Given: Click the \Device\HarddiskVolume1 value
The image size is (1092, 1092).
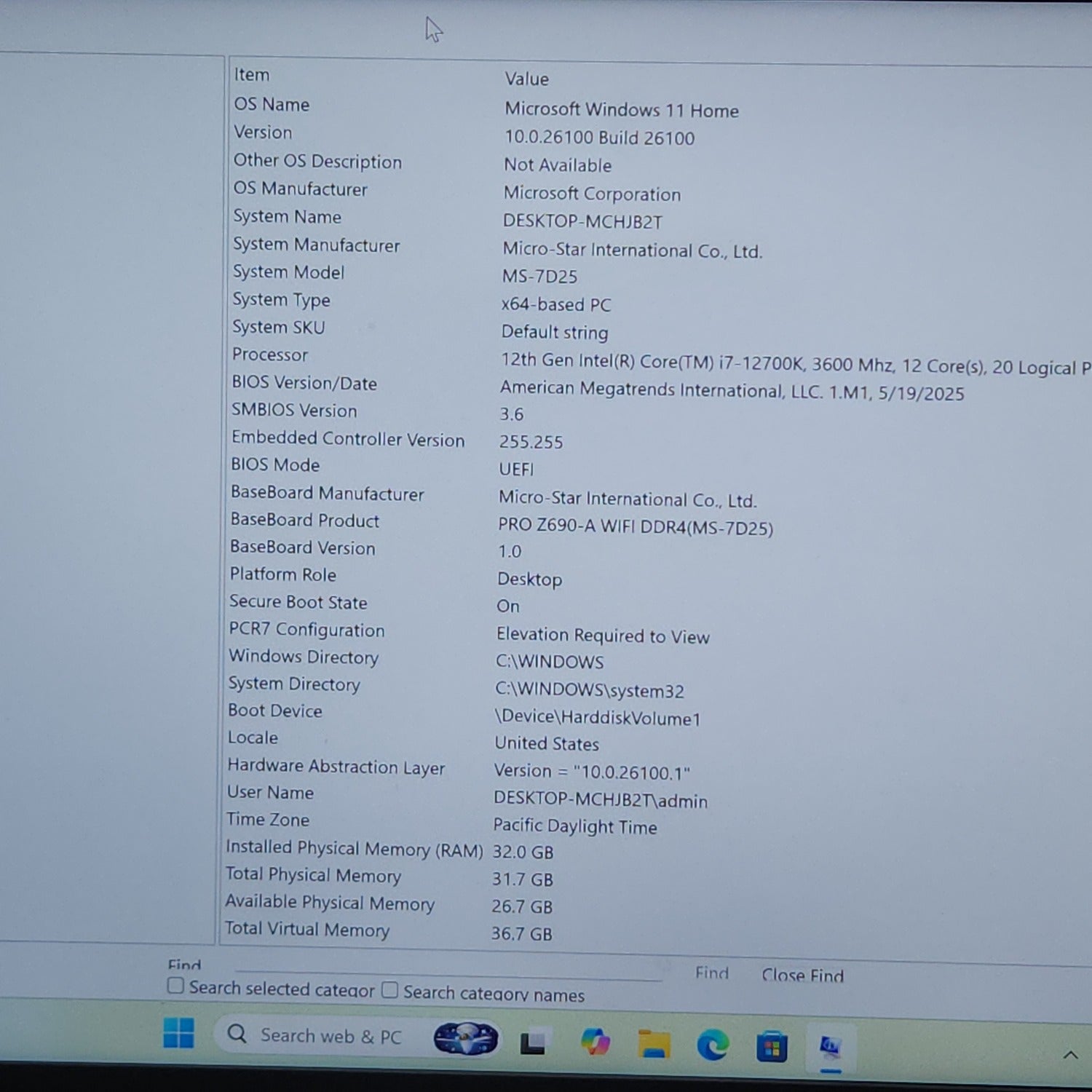Looking at the screenshot, I should [597, 718].
